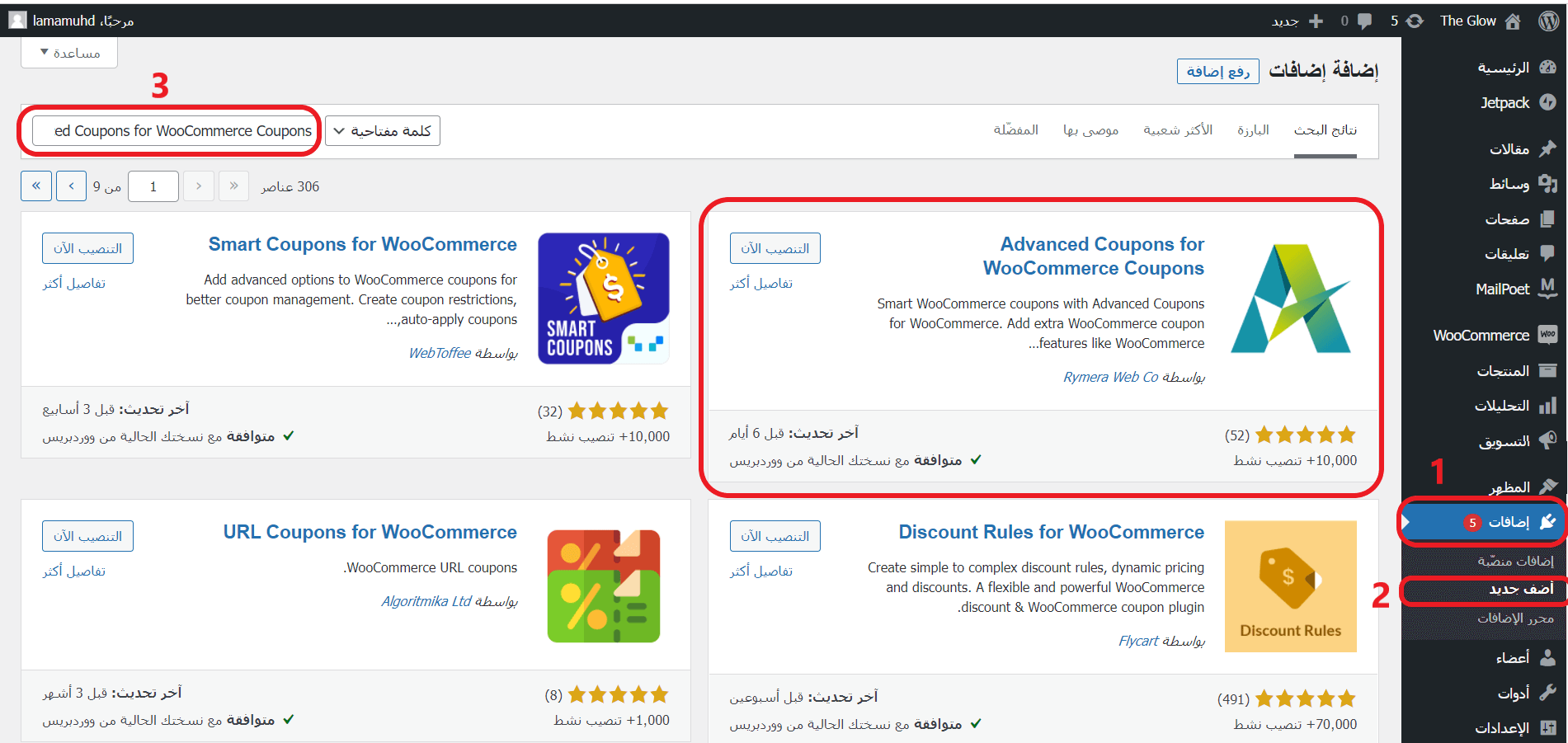The height and width of the screenshot is (743, 1568).
Task: Switch to المفضّلة favorites tab
Action: coord(1016,130)
